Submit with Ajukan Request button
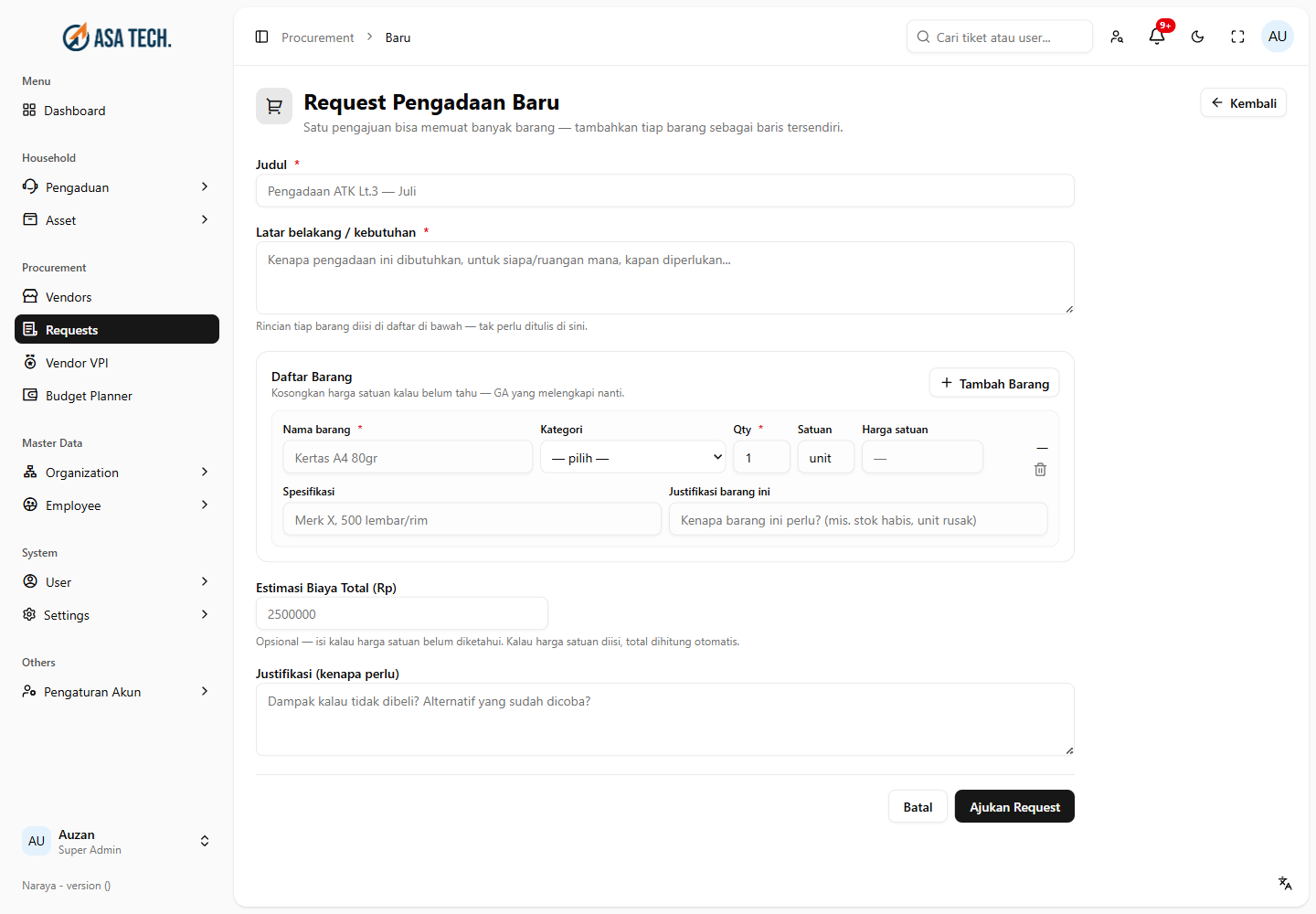This screenshot has width=1316, height=914. coord(1014,806)
